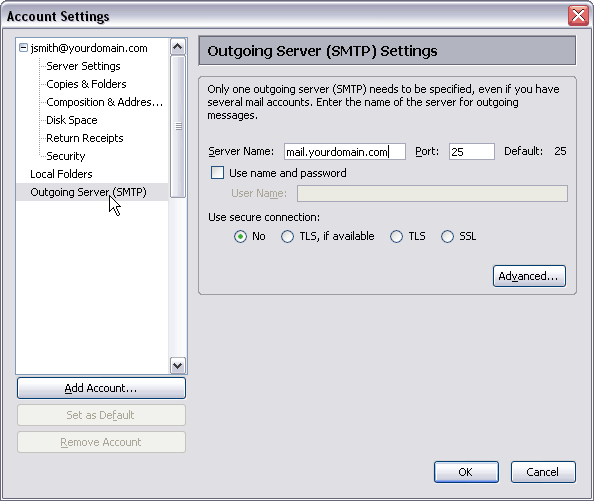Open Advanced SMTP settings
The image size is (594, 501).
(529, 276)
